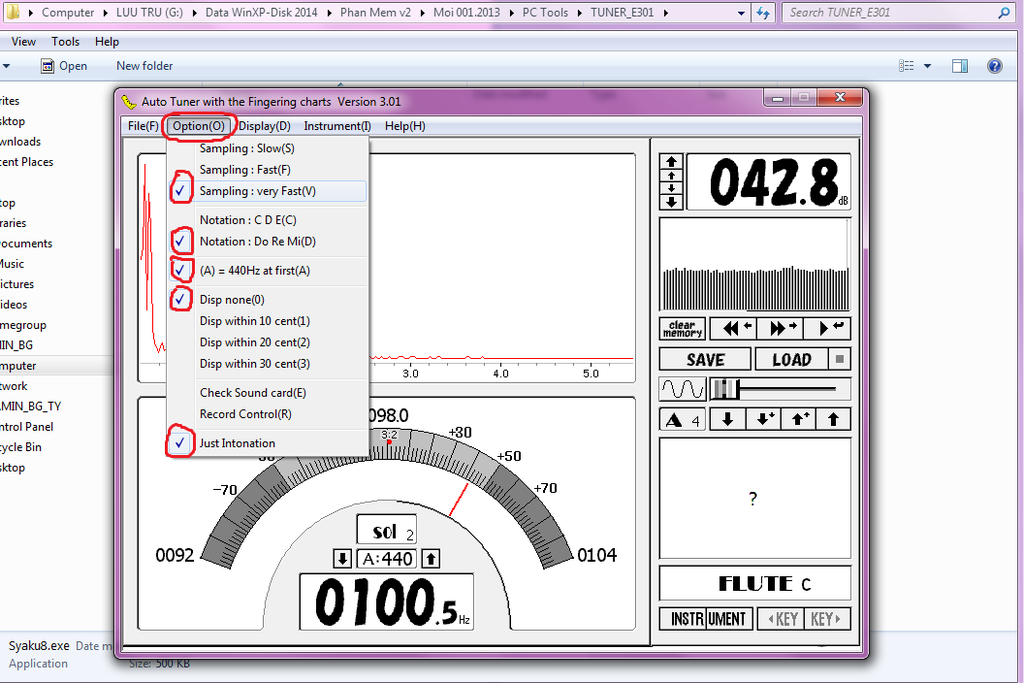Choose Disp within 10 cent(1)
The width and height of the screenshot is (1024, 683).
(254, 321)
